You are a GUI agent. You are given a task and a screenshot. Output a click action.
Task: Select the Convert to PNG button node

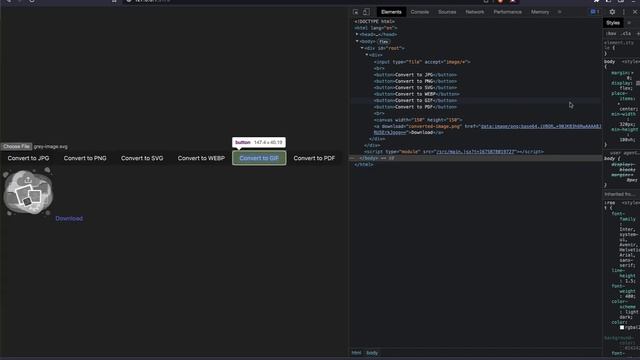[416, 81]
